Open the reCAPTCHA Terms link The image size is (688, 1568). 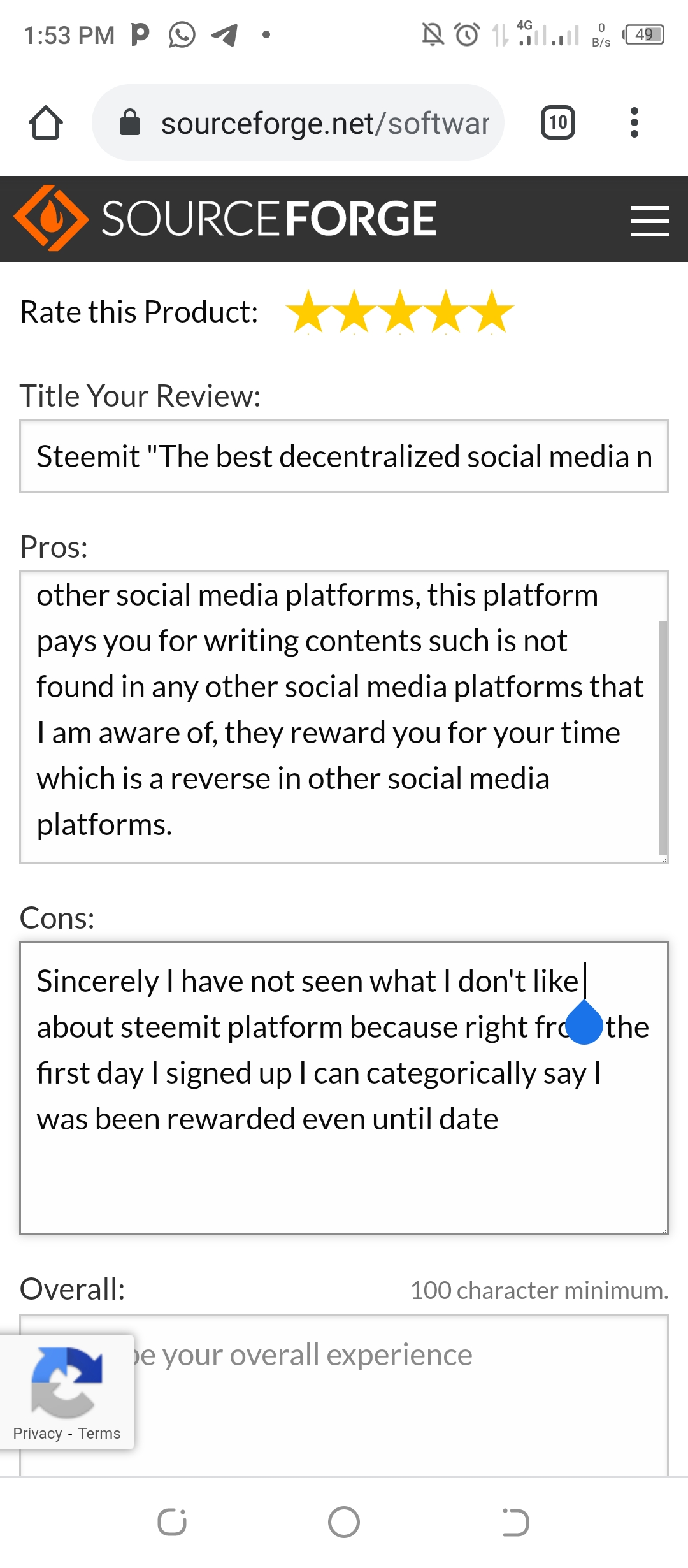99,1434
